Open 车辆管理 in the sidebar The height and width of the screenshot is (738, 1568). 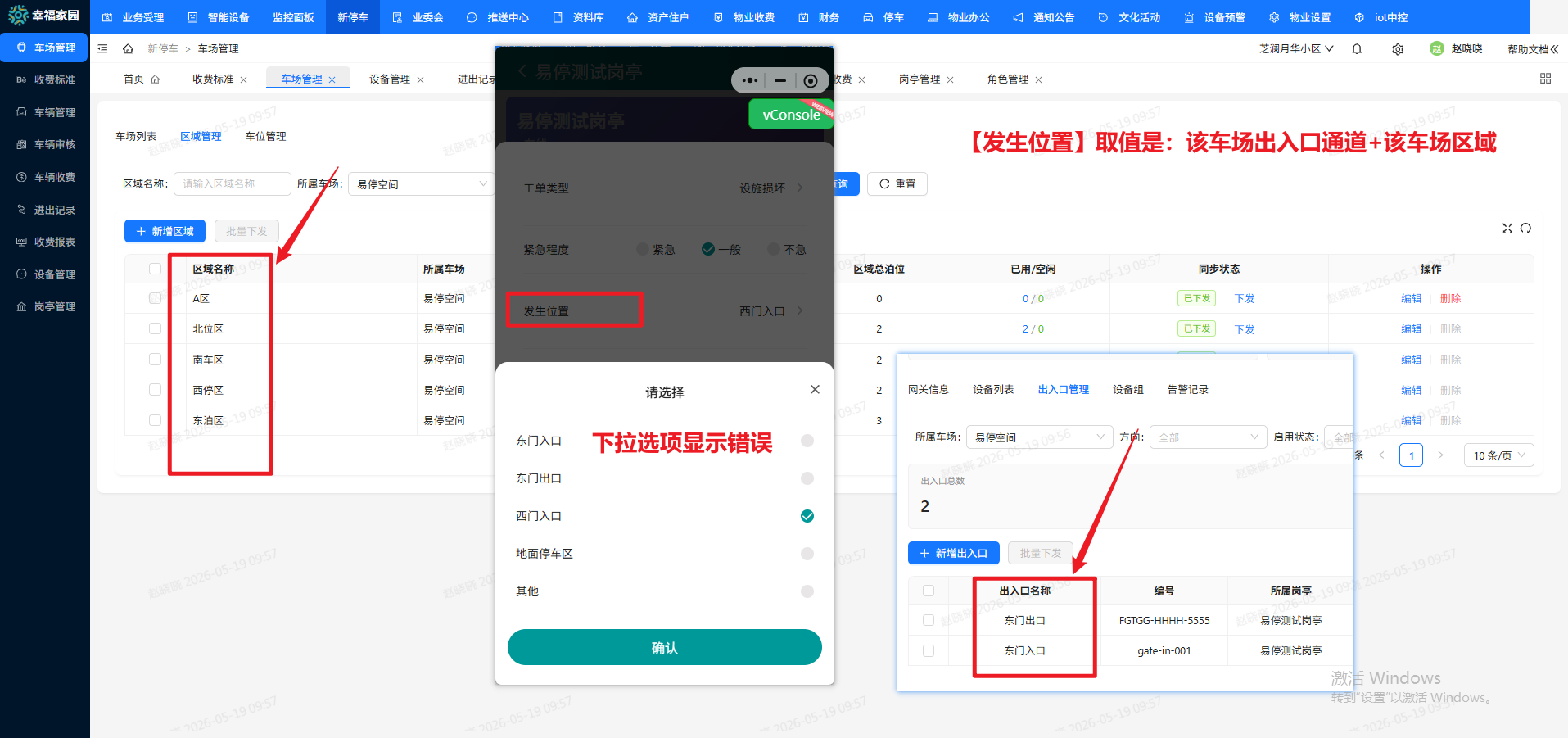coord(46,112)
